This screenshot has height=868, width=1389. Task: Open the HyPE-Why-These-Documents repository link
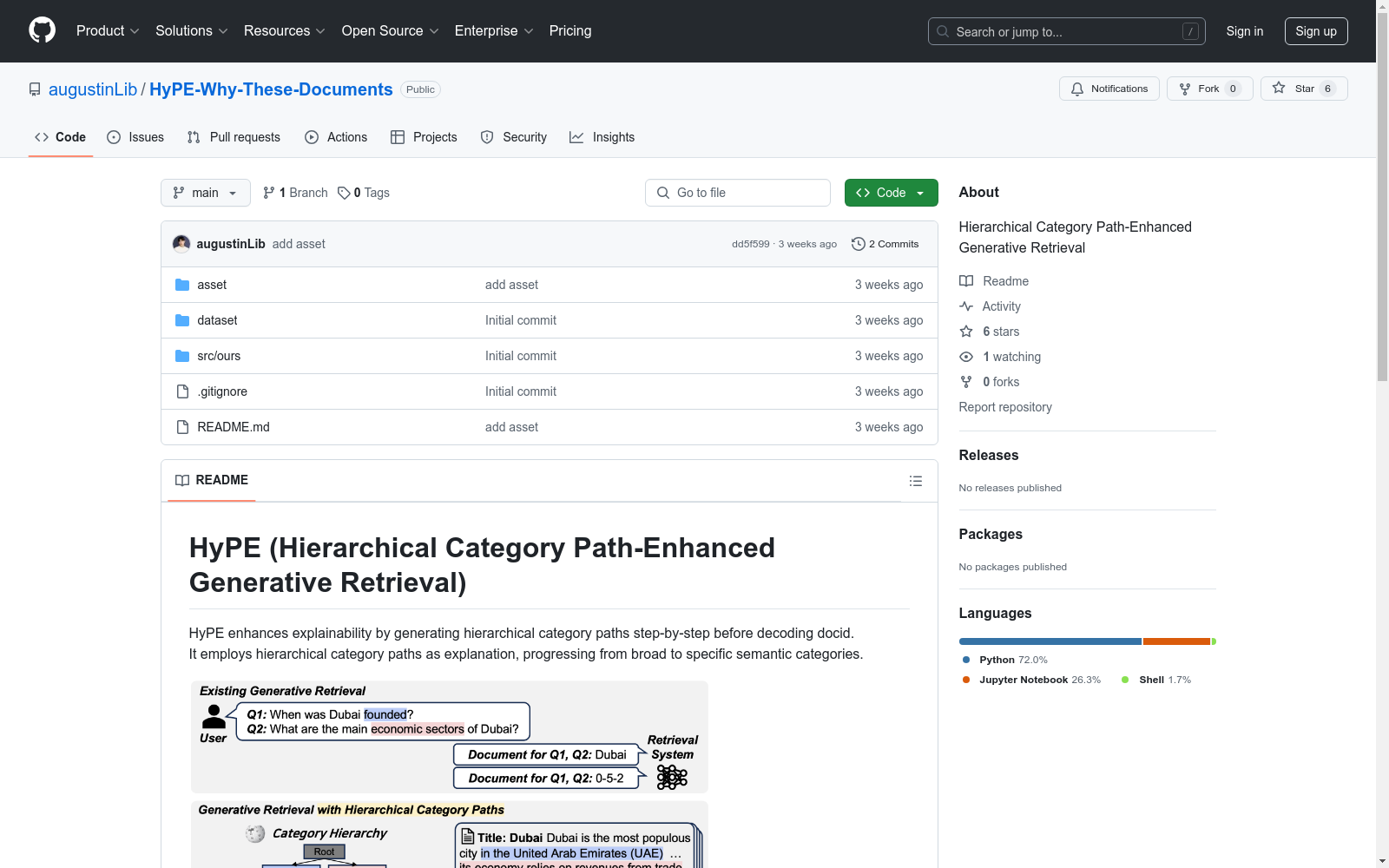point(271,89)
